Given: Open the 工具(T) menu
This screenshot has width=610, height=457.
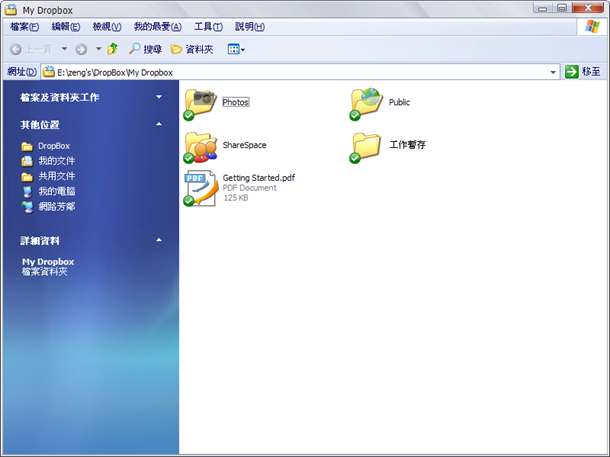Looking at the screenshot, I should pos(208,27).
